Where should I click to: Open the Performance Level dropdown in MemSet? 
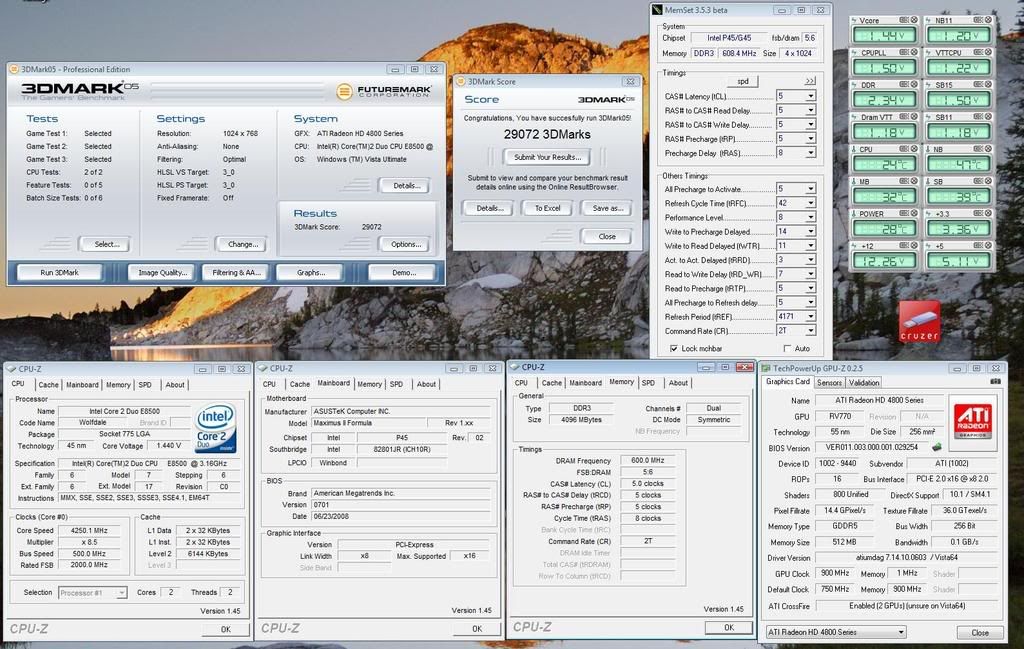(x=810, y=217)
